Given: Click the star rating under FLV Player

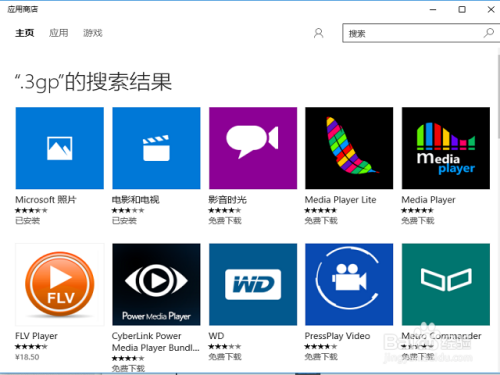Looking at the screenshot, I should click(x=31, y=347).
